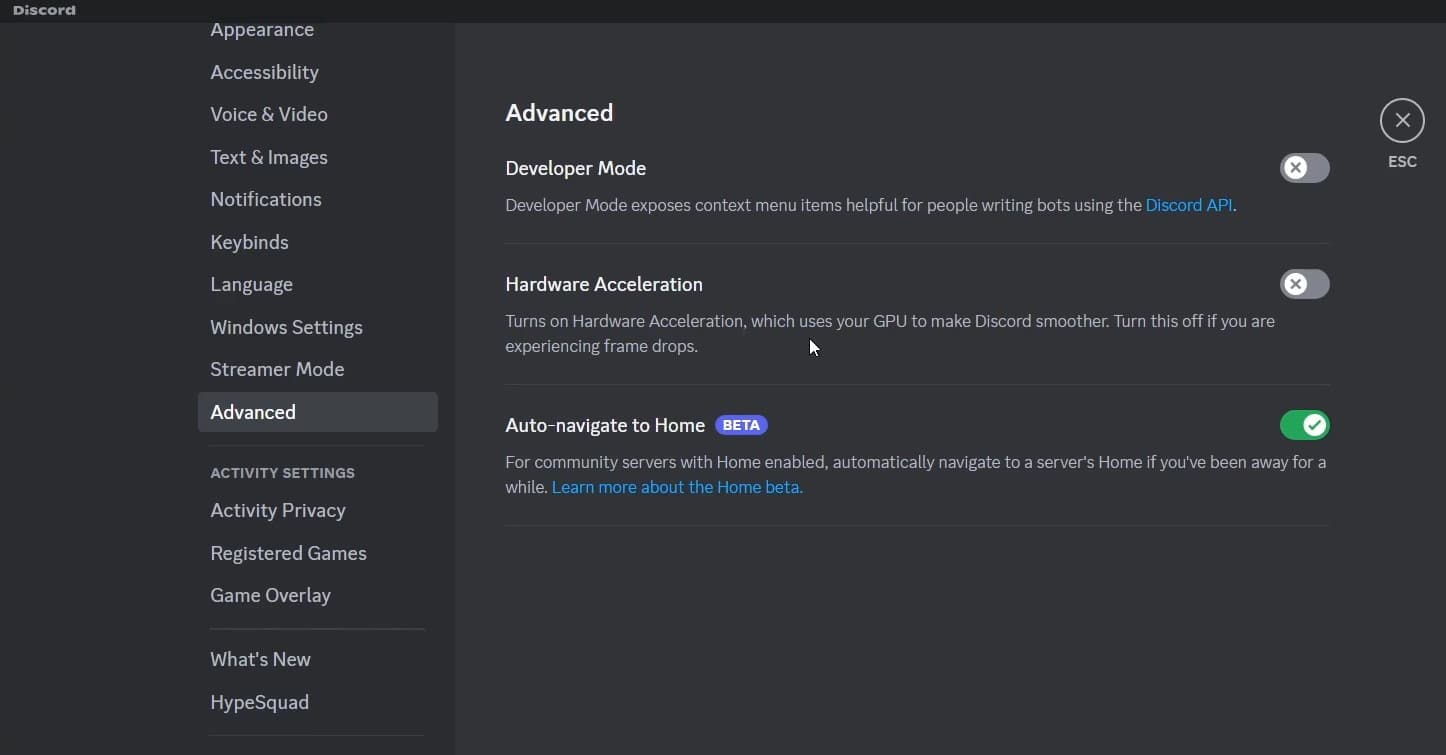Open Appearance settings
Image resolution: width=1446 pixels, height=755 pixels.
pos(262,30)
